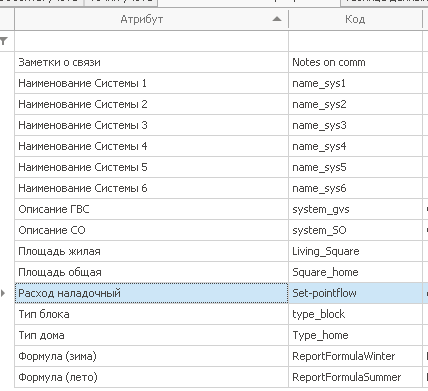Click the row indicator arrow beside Расход наладочный

click(3, 293)
